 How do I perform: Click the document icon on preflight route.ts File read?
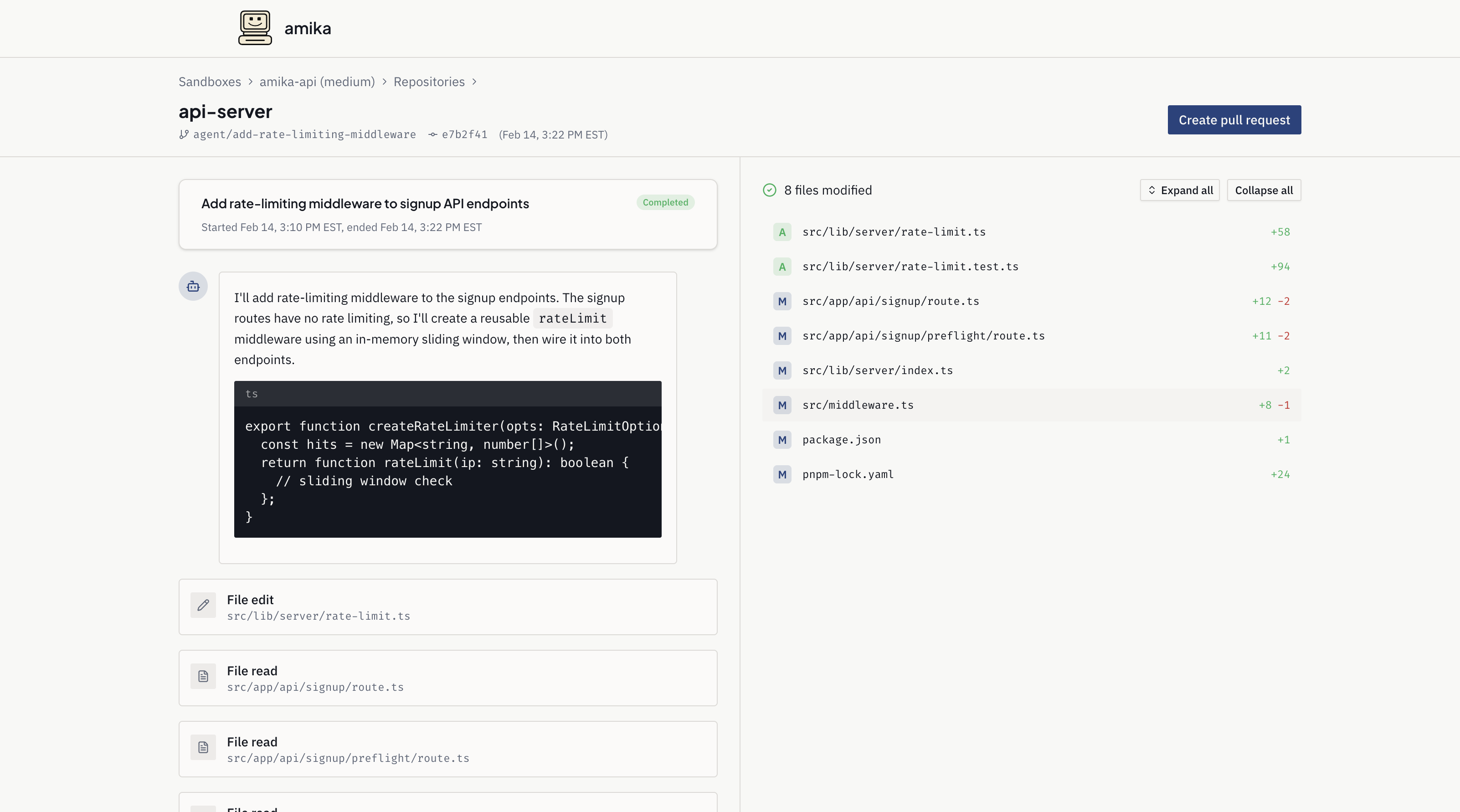click(x=203, y=748)
